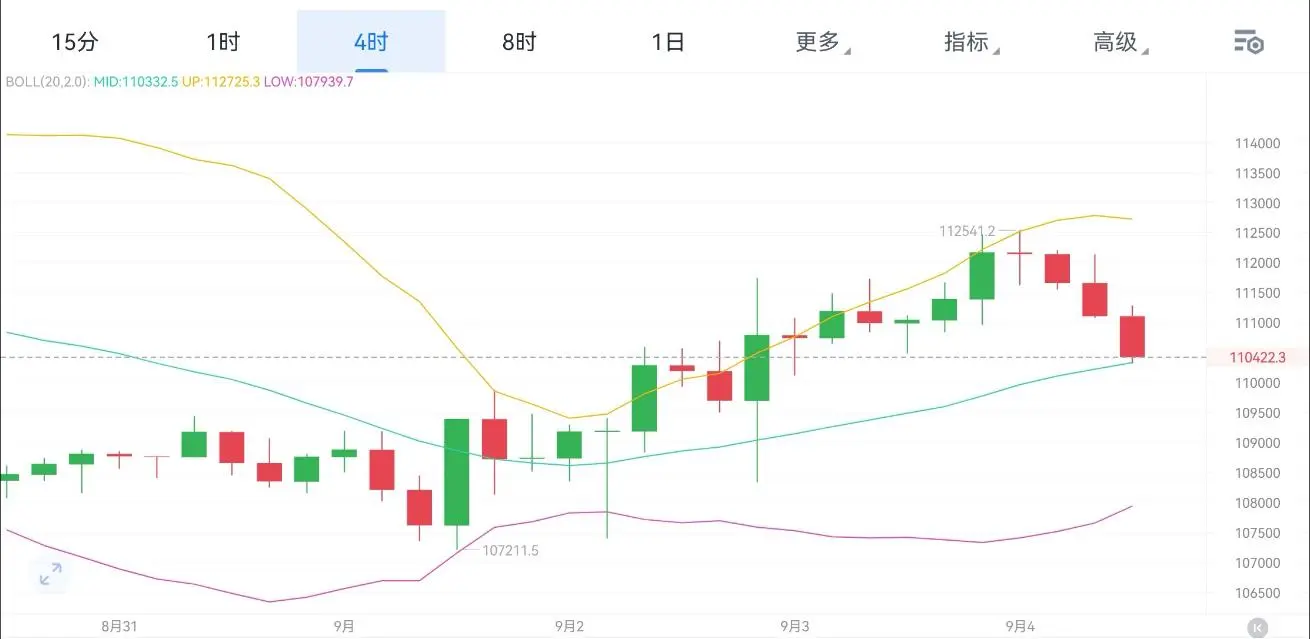Select the active 4时 timeframe tab

tap(371, 42)
